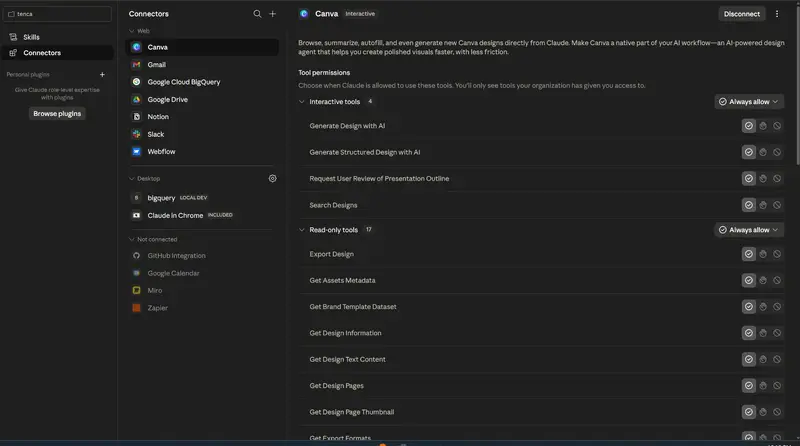Screen dimensions: 800x446
Task: Block the Generate Structured Design with AI tool
Action: pyautogui.click(x=777, y=152)
